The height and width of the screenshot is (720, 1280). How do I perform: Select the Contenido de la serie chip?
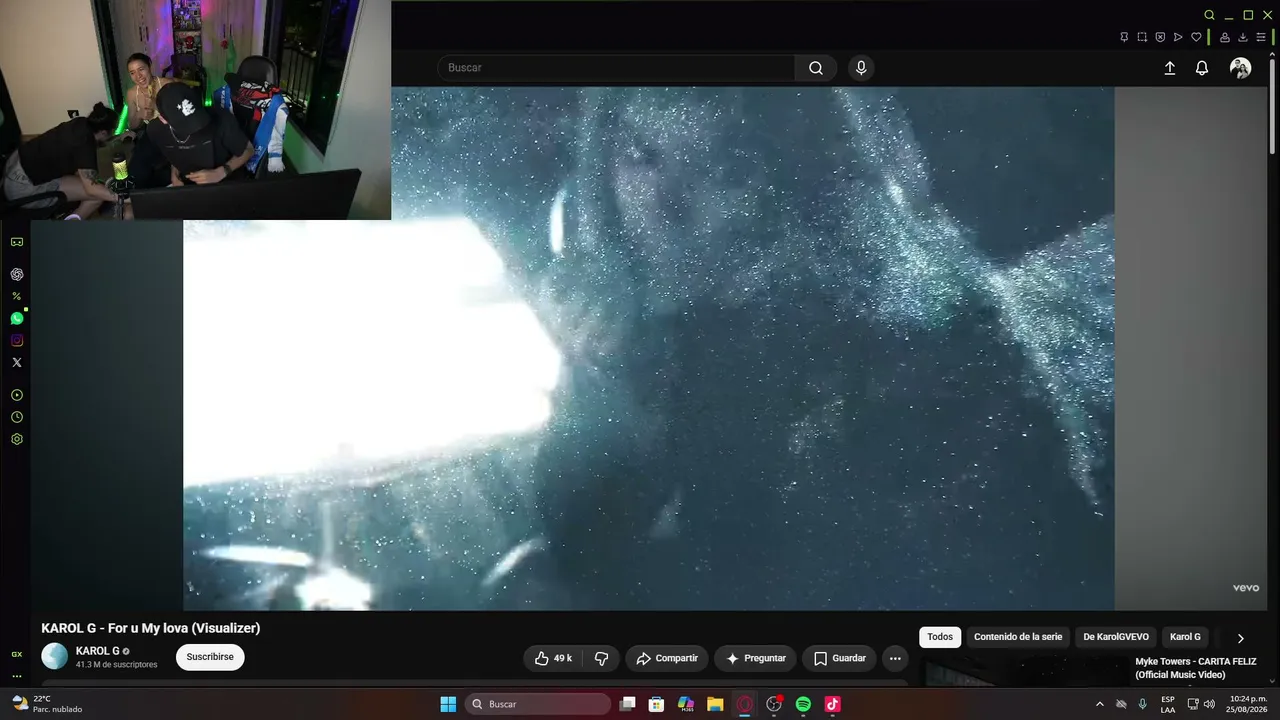1018,637
